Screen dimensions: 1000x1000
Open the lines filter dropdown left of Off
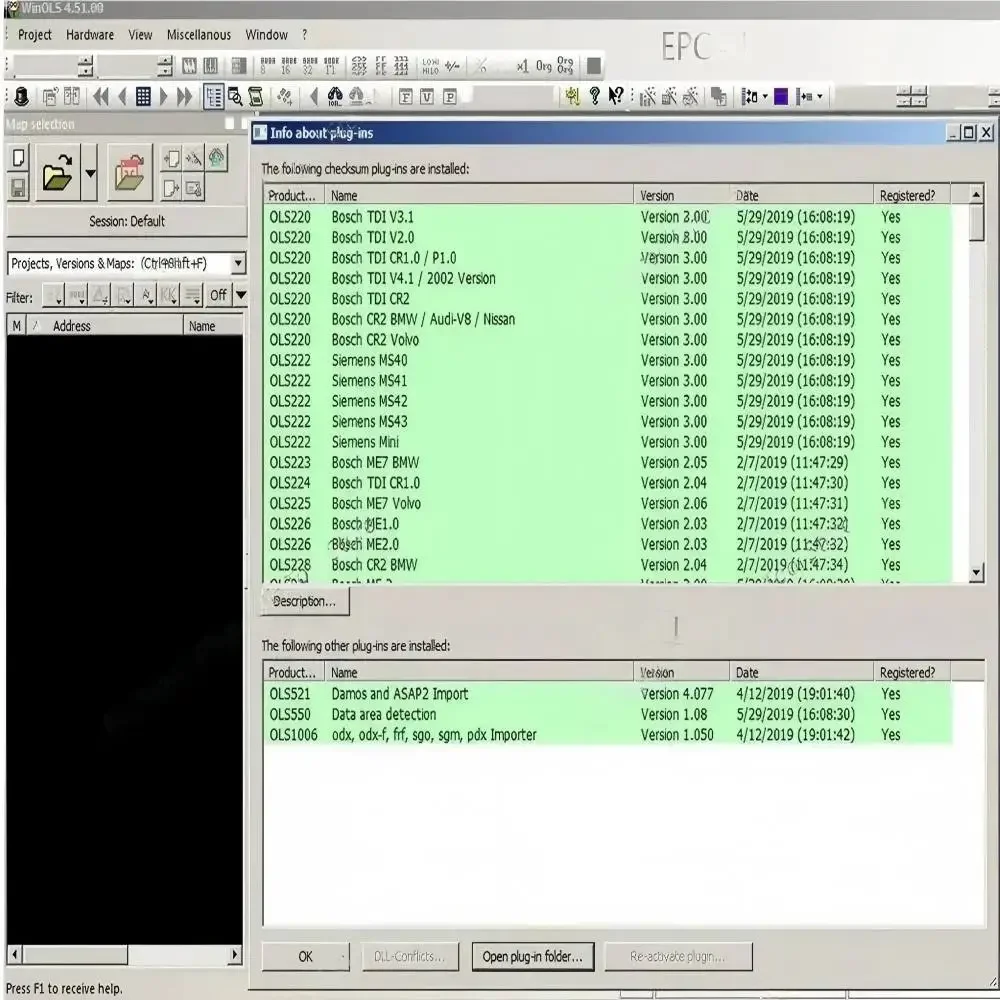[191, 295]
